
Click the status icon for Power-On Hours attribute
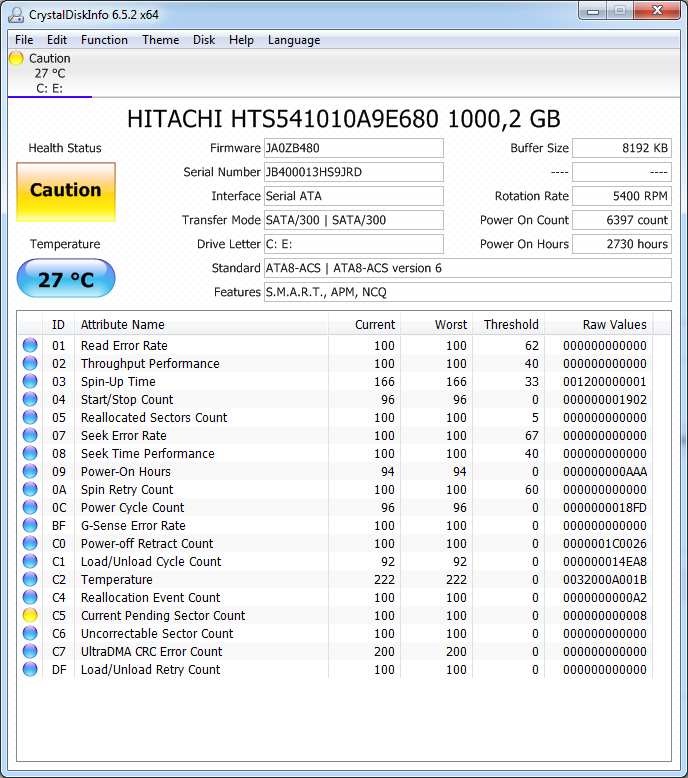coord(30,471)
